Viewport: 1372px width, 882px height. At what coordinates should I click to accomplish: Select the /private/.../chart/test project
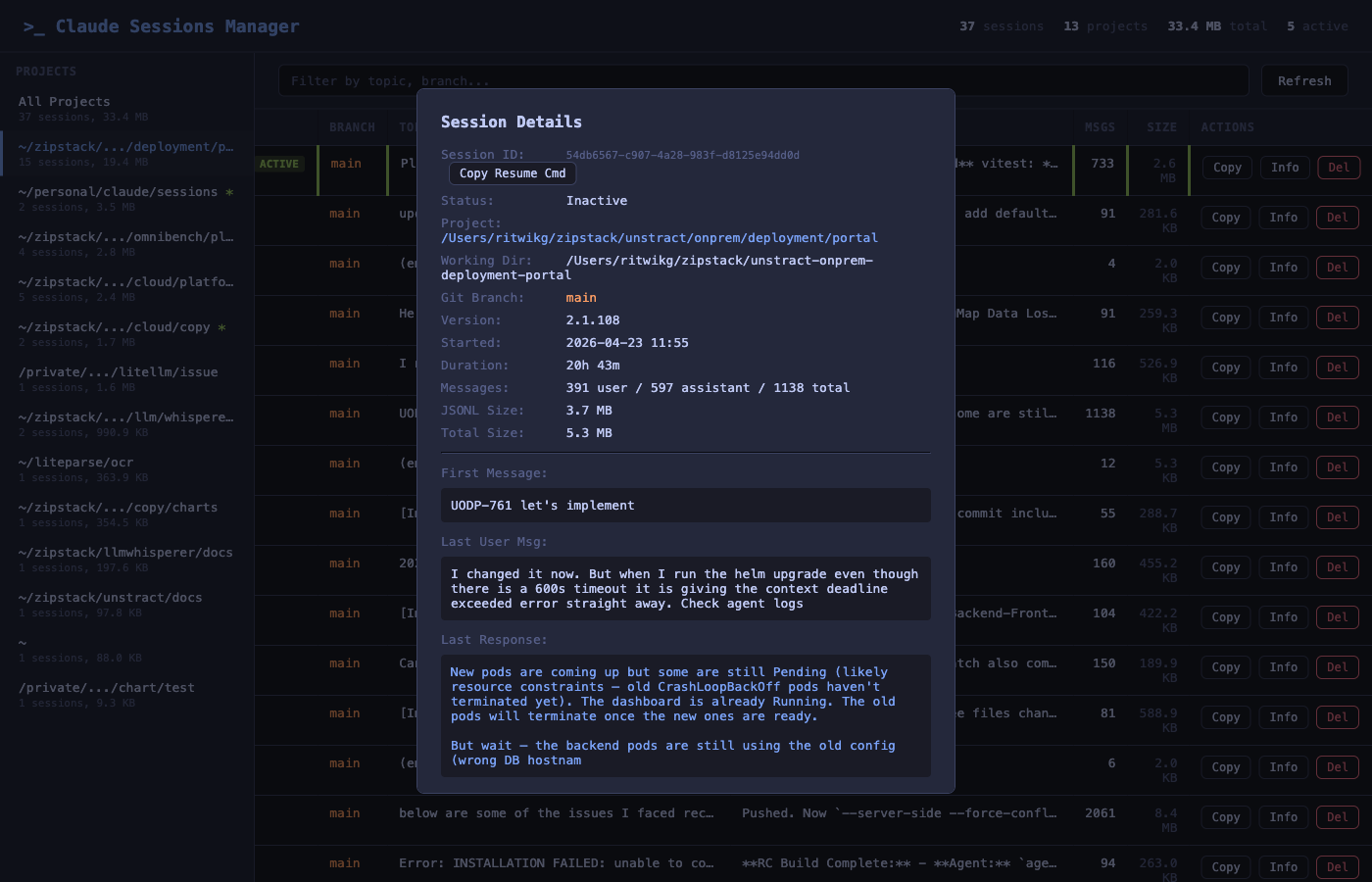107,688
